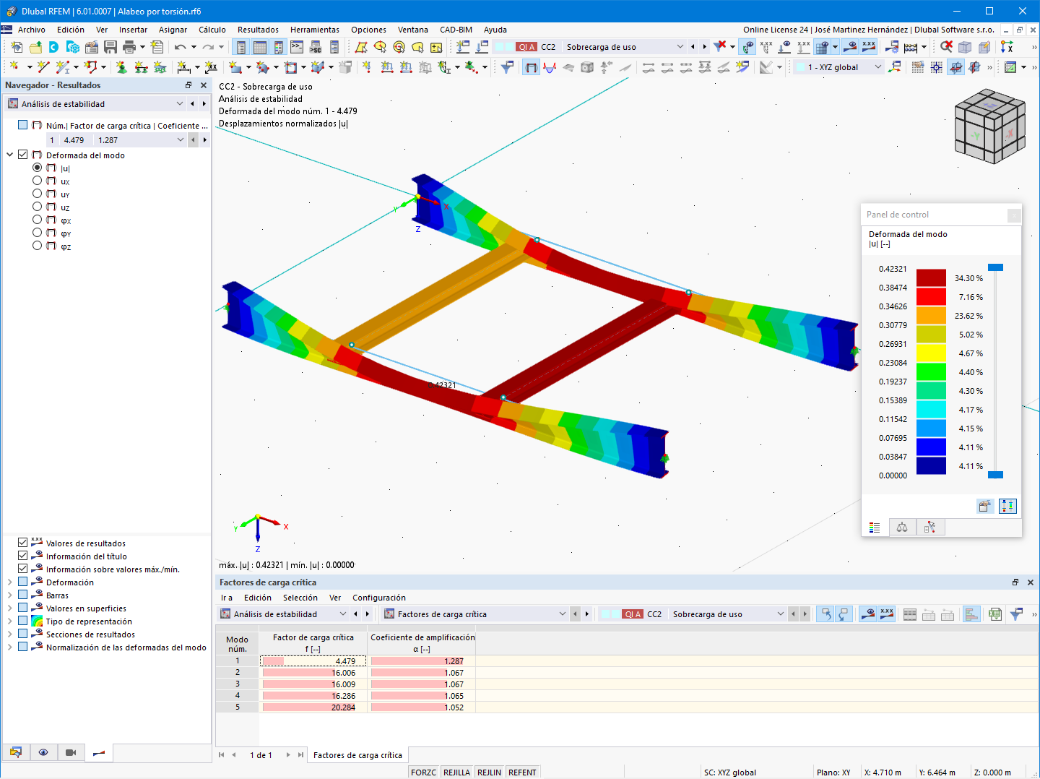1040x779 pixels.
Task: Click the dark red legend color swatch
Action: click(931, 277)
